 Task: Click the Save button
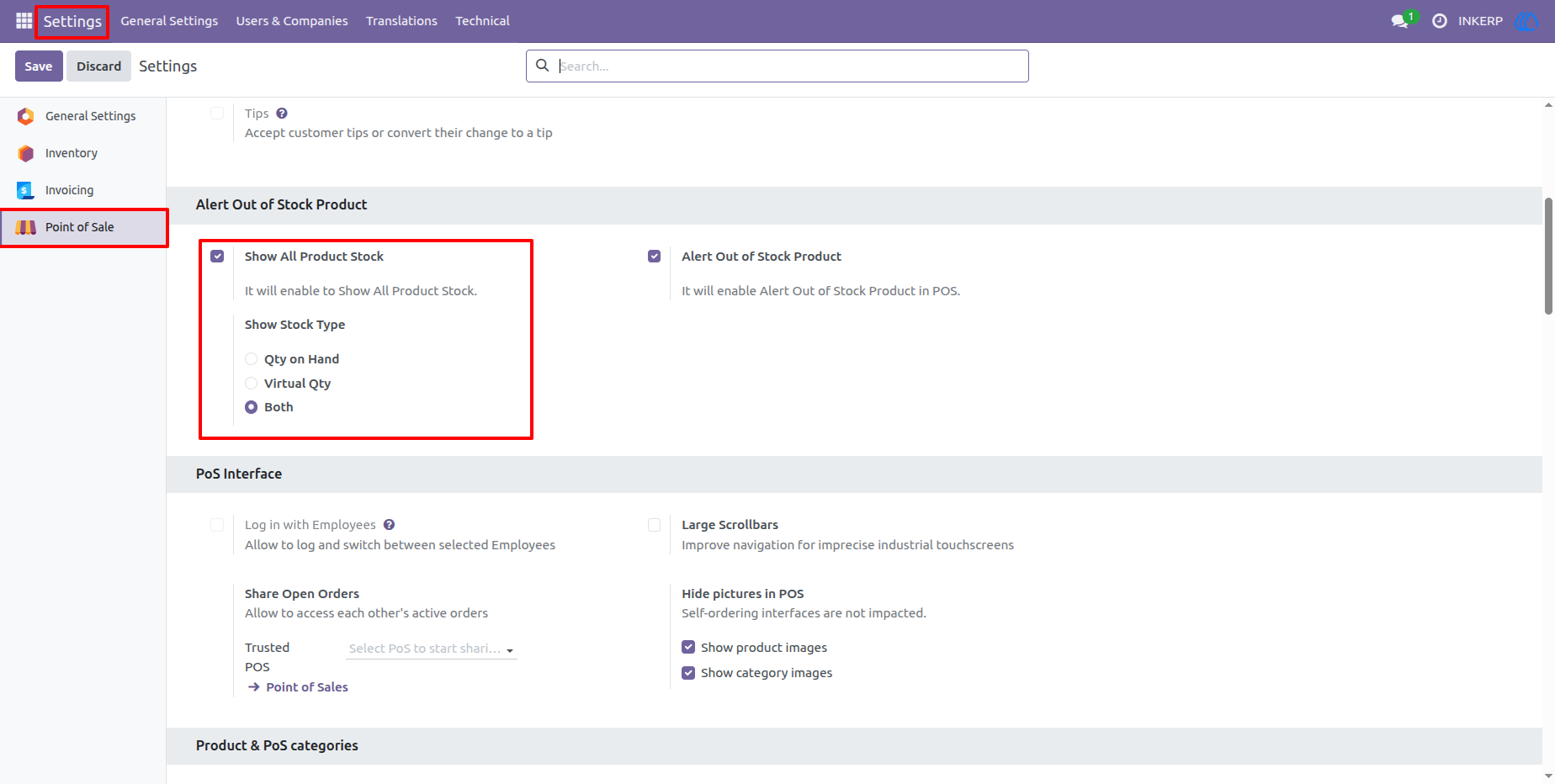[x=39, y=66]
